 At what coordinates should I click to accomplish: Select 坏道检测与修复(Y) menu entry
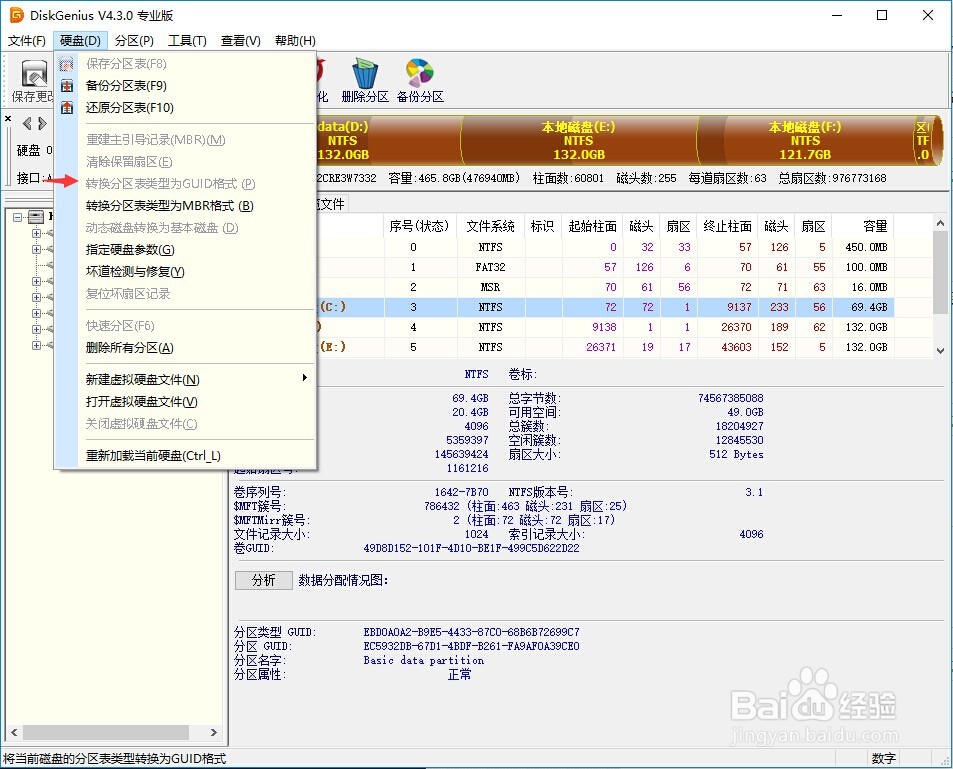pyautogui.click(x=185, y=272)
